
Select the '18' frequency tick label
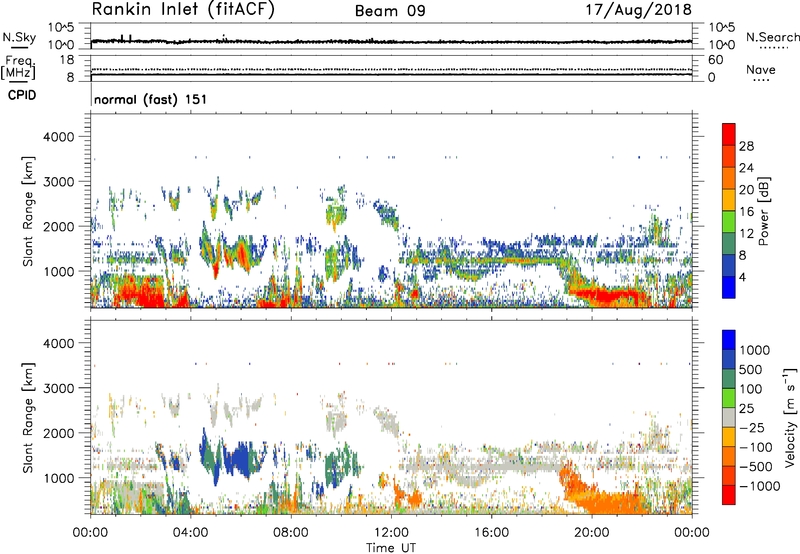(x=67, y=60)
